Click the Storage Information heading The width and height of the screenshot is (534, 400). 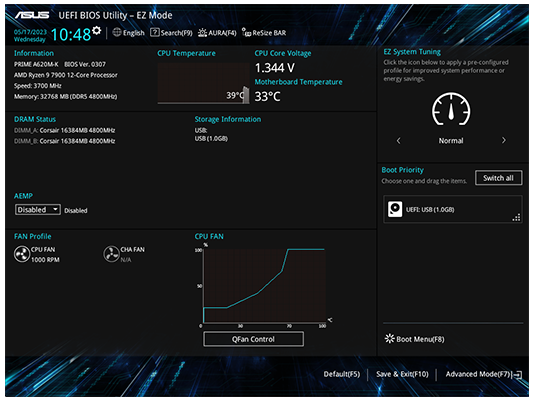228,119
